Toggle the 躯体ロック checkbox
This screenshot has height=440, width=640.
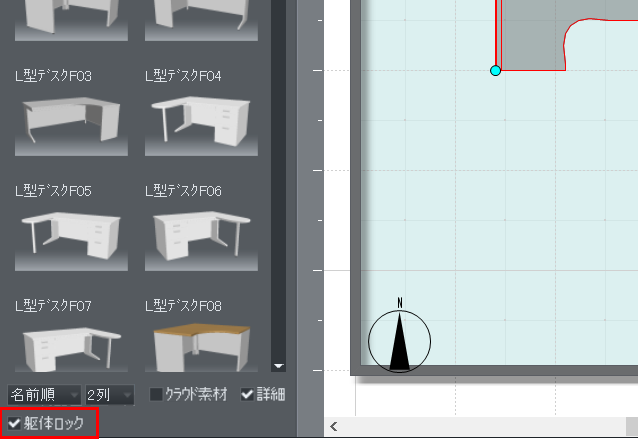14,424
